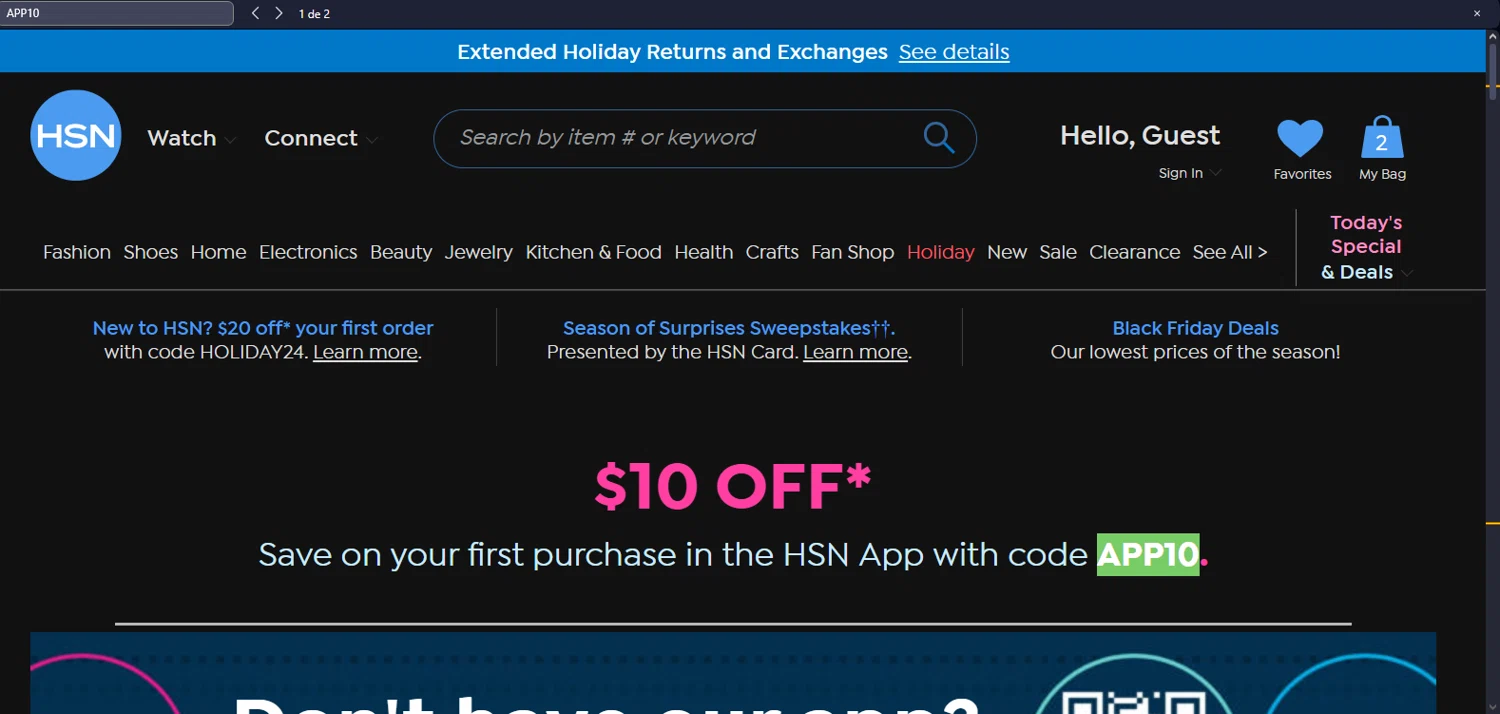Open the Sign In dropdown
The image size is (1500, 714).
point(1189,174)
